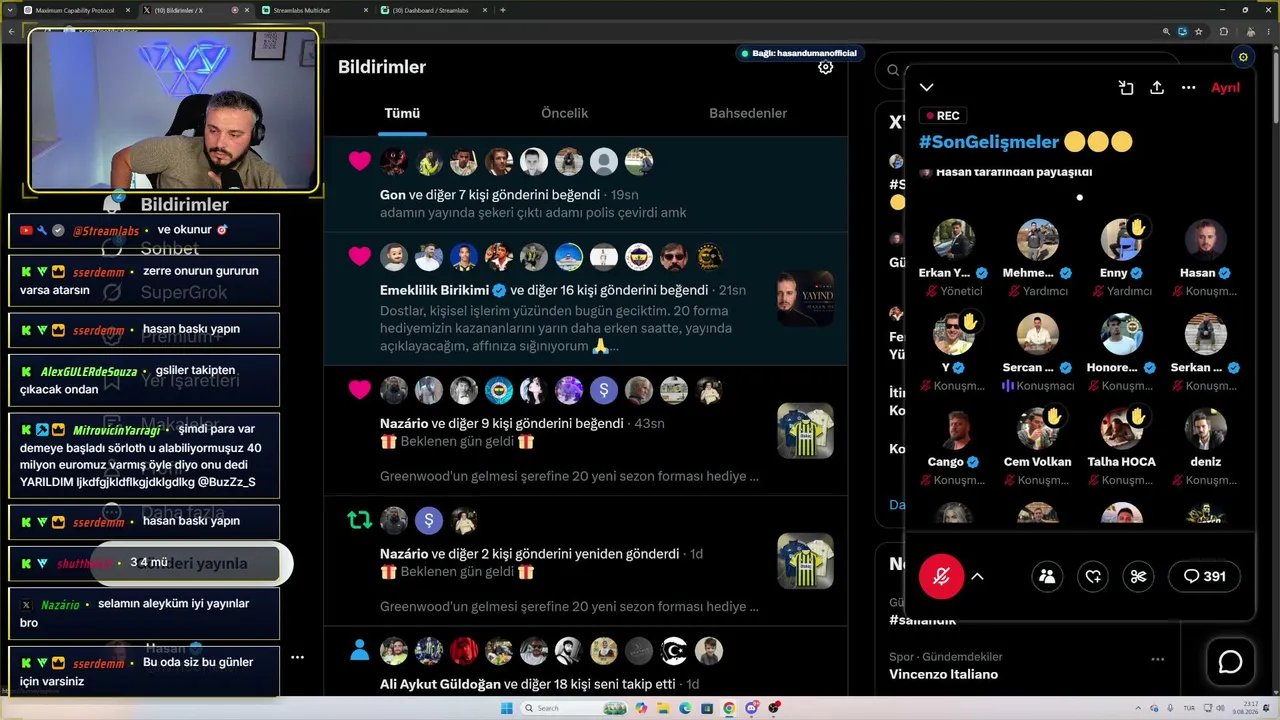Screen dimensions: 1280x720
Task: Open Windows Start menu
Action: pyautogui.click(x=506, y=708)
